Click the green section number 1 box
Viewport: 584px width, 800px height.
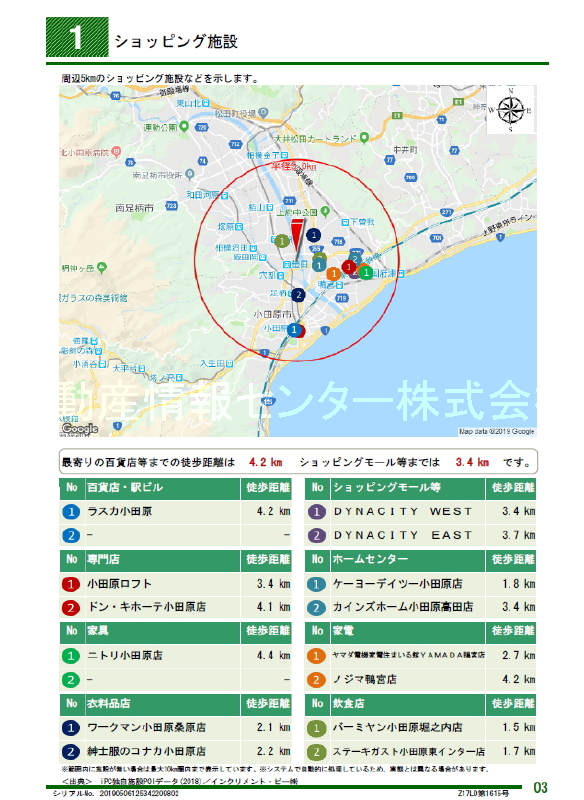[77, 37]
